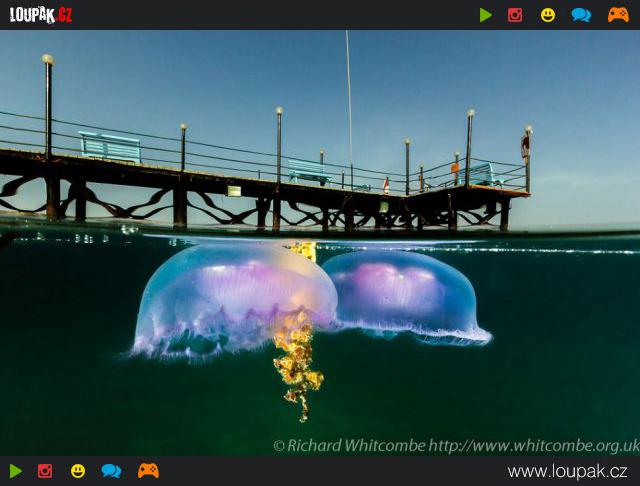Click the LOUPAK.CZ logo
Viewport: 640px width, 486px height.
[41, 15]
